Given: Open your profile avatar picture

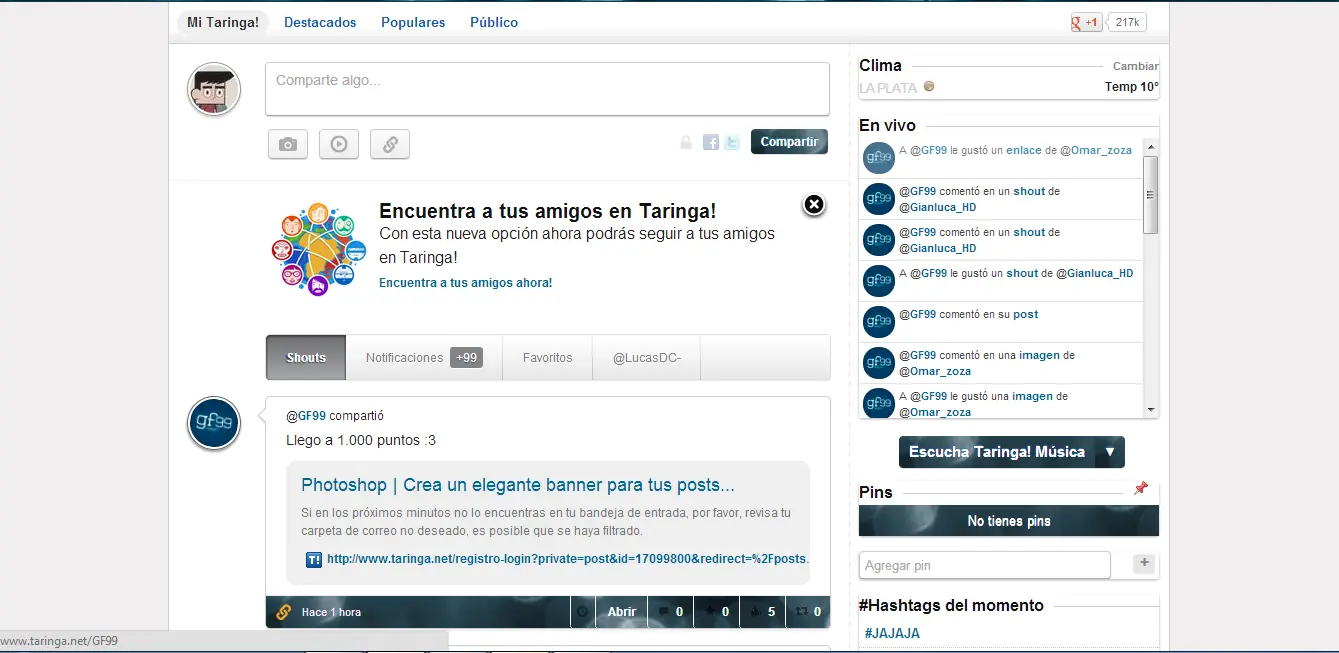Looking at the screenshot, I should point(214,89).
